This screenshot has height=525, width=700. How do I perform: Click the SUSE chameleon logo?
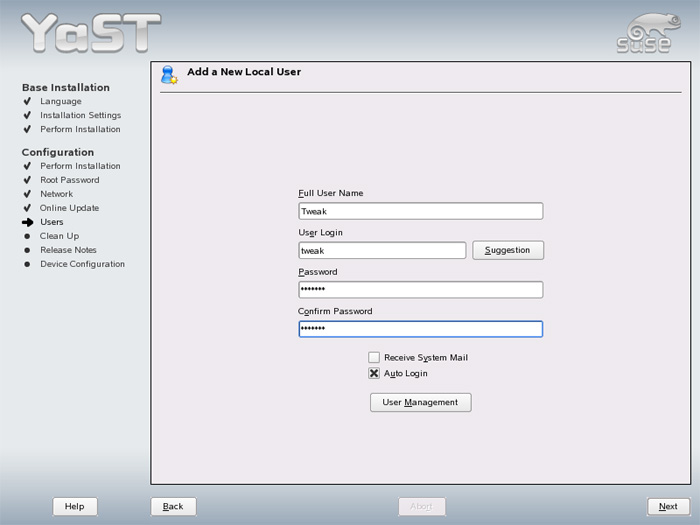648,33
